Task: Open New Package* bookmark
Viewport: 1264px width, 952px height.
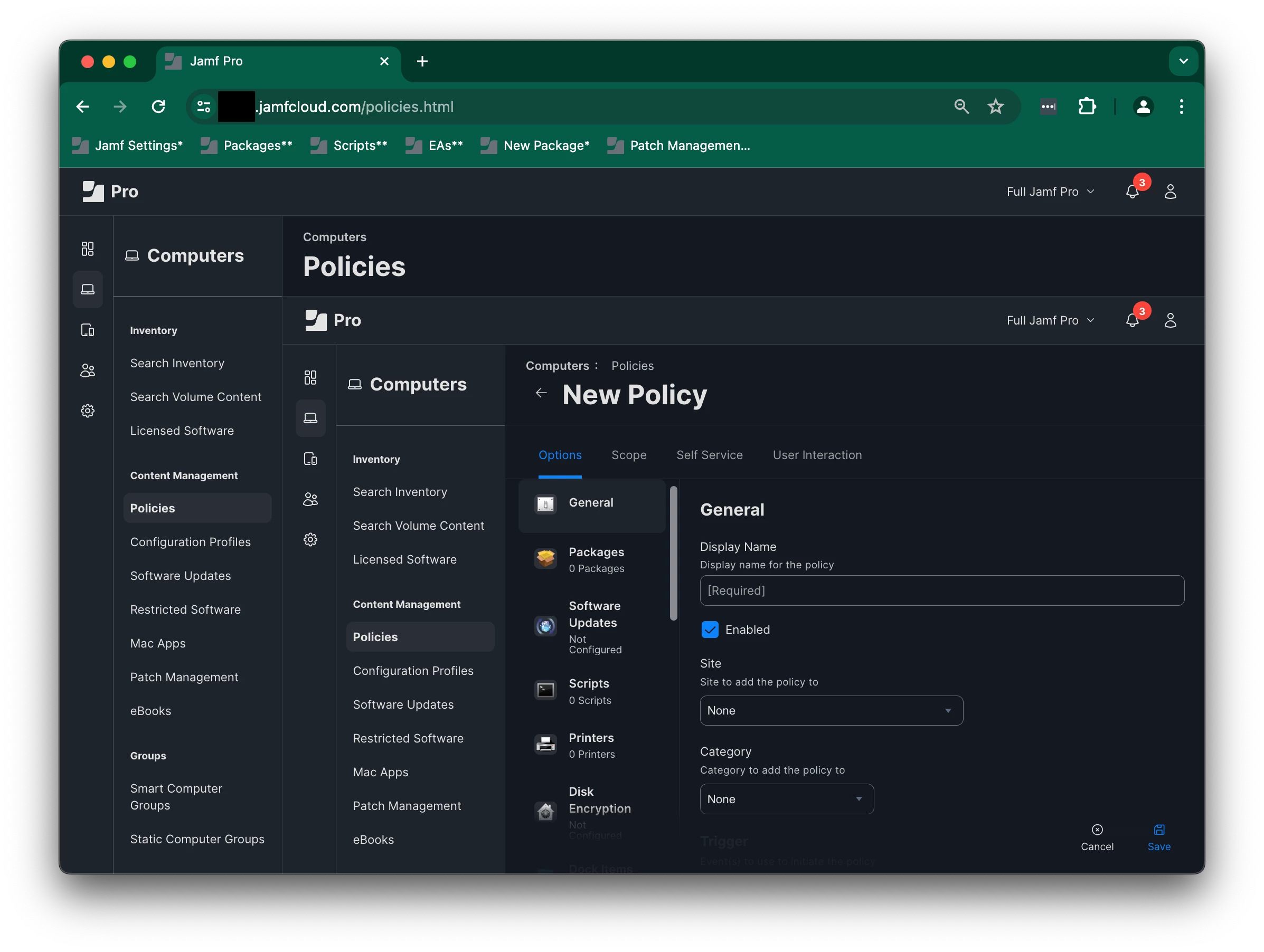Action: [x=535, y=146]
